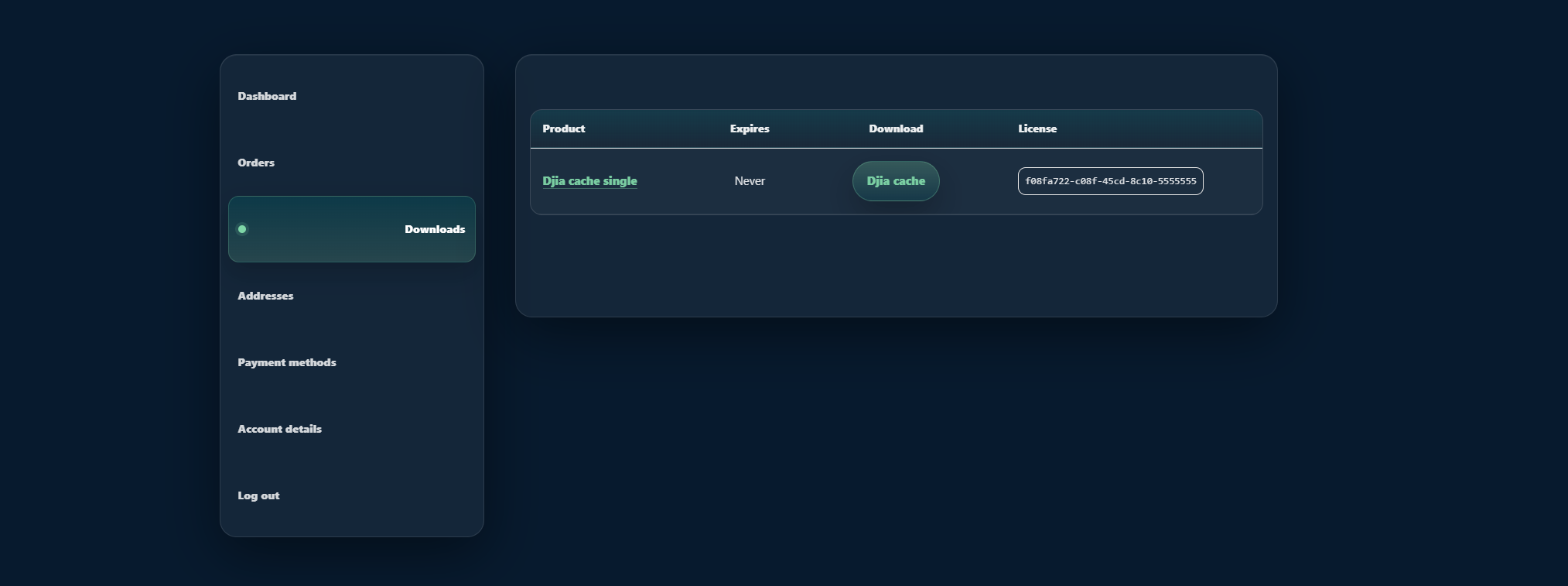The height and width of the screenshot is (586, 1568).
Task: Click the Download column header
Action: pyautogui.click(x=896, y=129)
